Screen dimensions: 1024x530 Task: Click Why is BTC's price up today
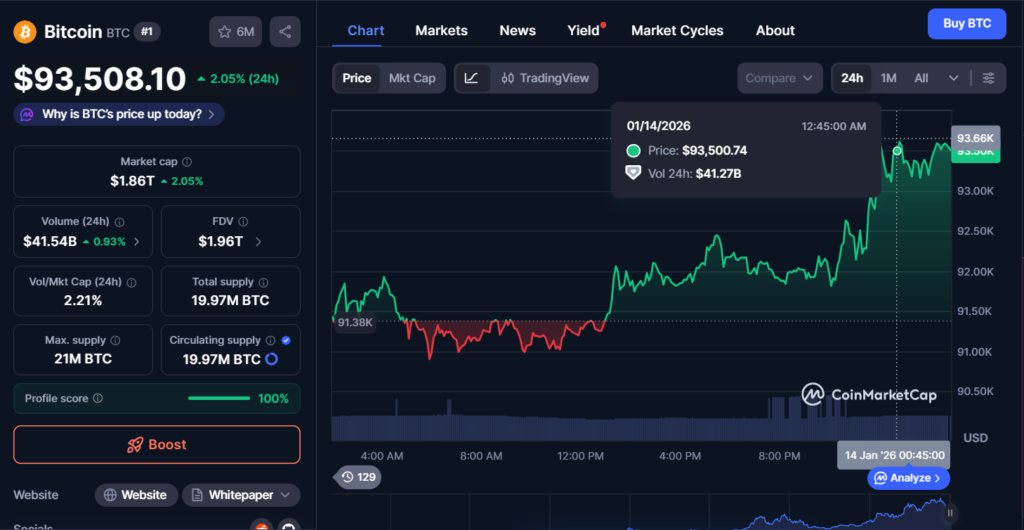[119, 114]
